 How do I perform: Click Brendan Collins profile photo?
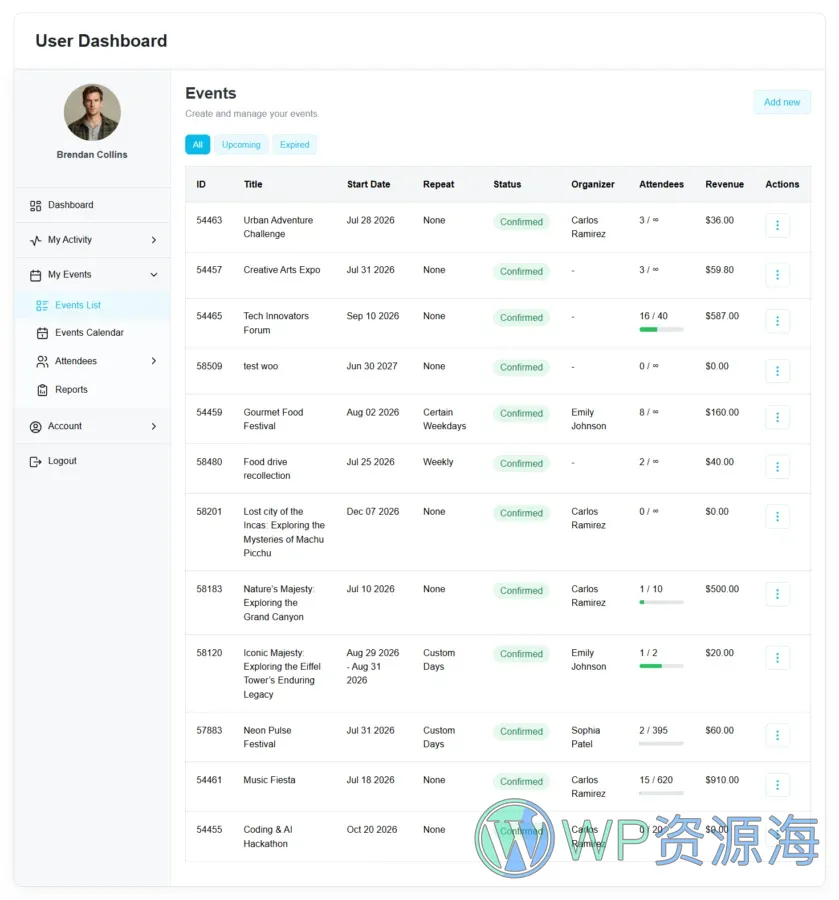[x=92, y=112]
